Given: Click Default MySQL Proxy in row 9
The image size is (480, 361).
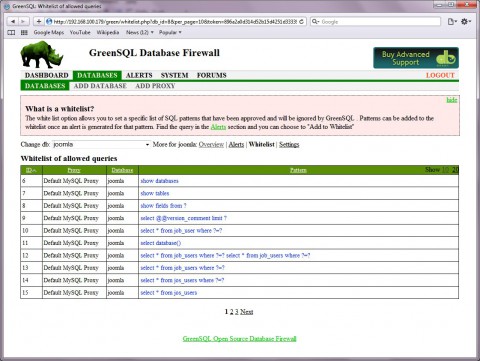Looking at the screenshot, I should 71,218.
